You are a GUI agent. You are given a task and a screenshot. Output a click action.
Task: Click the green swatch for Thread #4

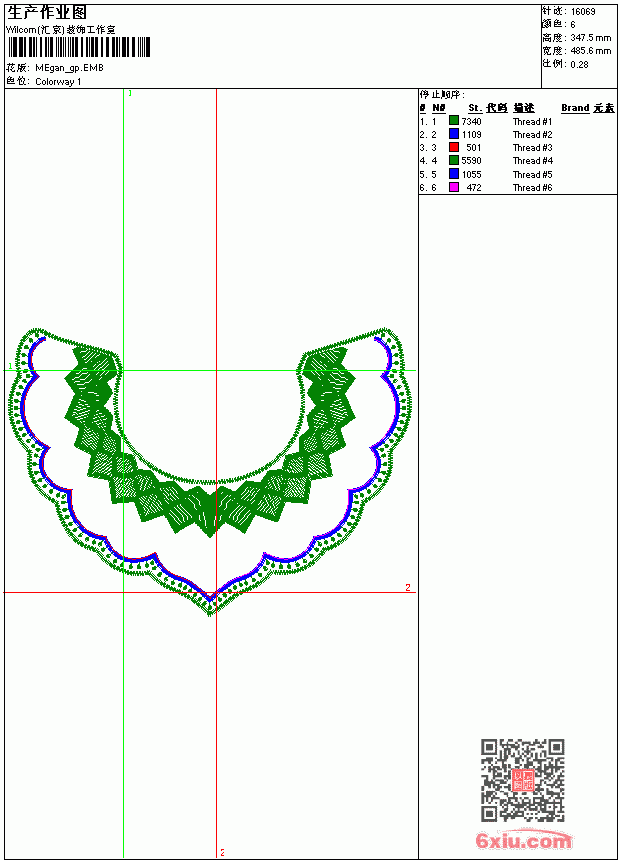pos(454,160)
